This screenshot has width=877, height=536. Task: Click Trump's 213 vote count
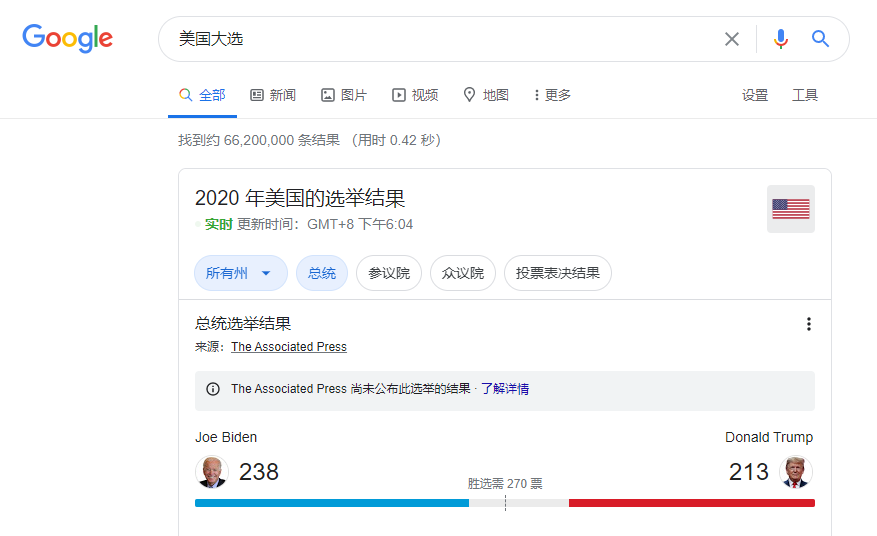click(x=748, y=472)
